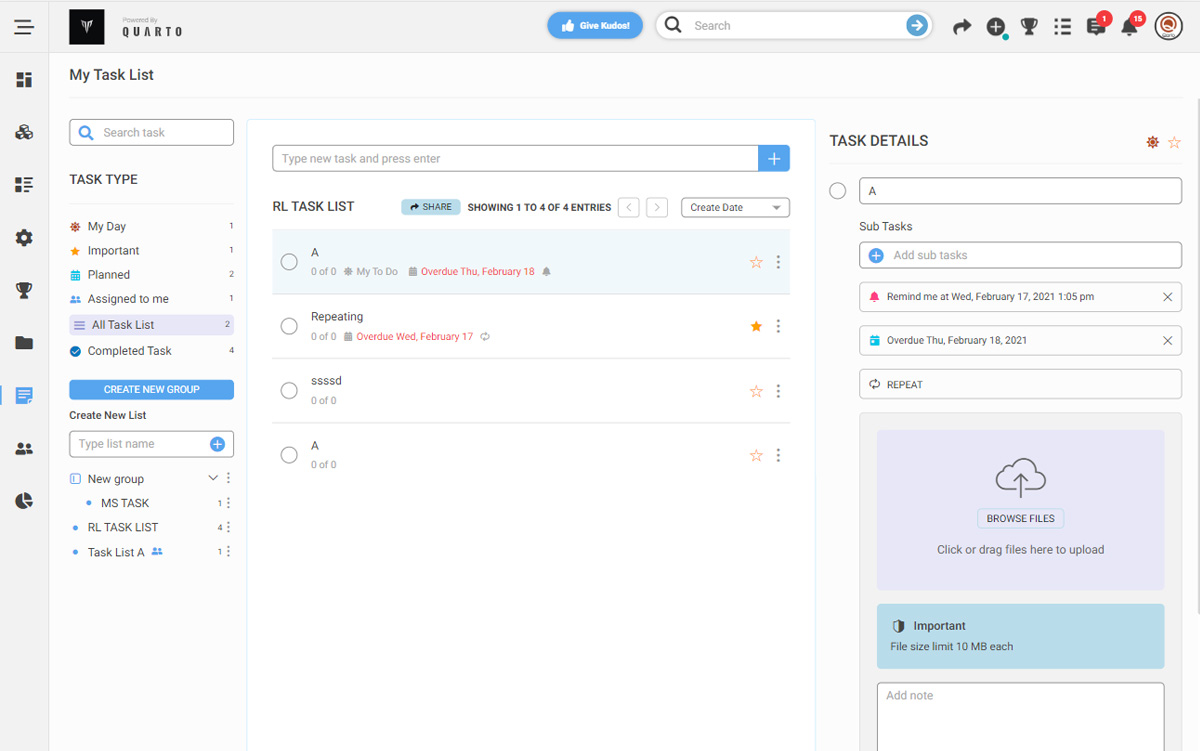
Task: Open the hamburger navigation menu
Action: point(24,27)
